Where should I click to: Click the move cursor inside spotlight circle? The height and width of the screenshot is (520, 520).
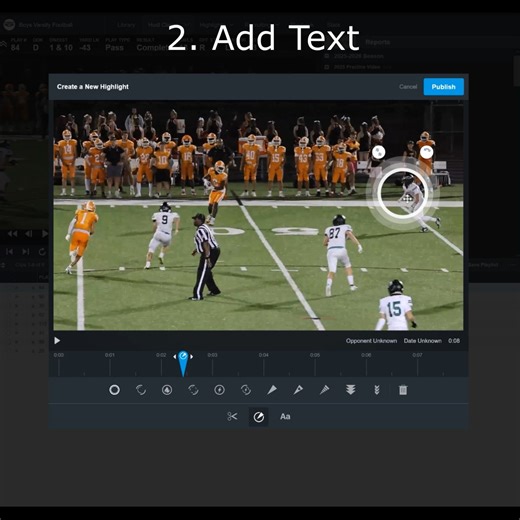[x=407, y=199]
